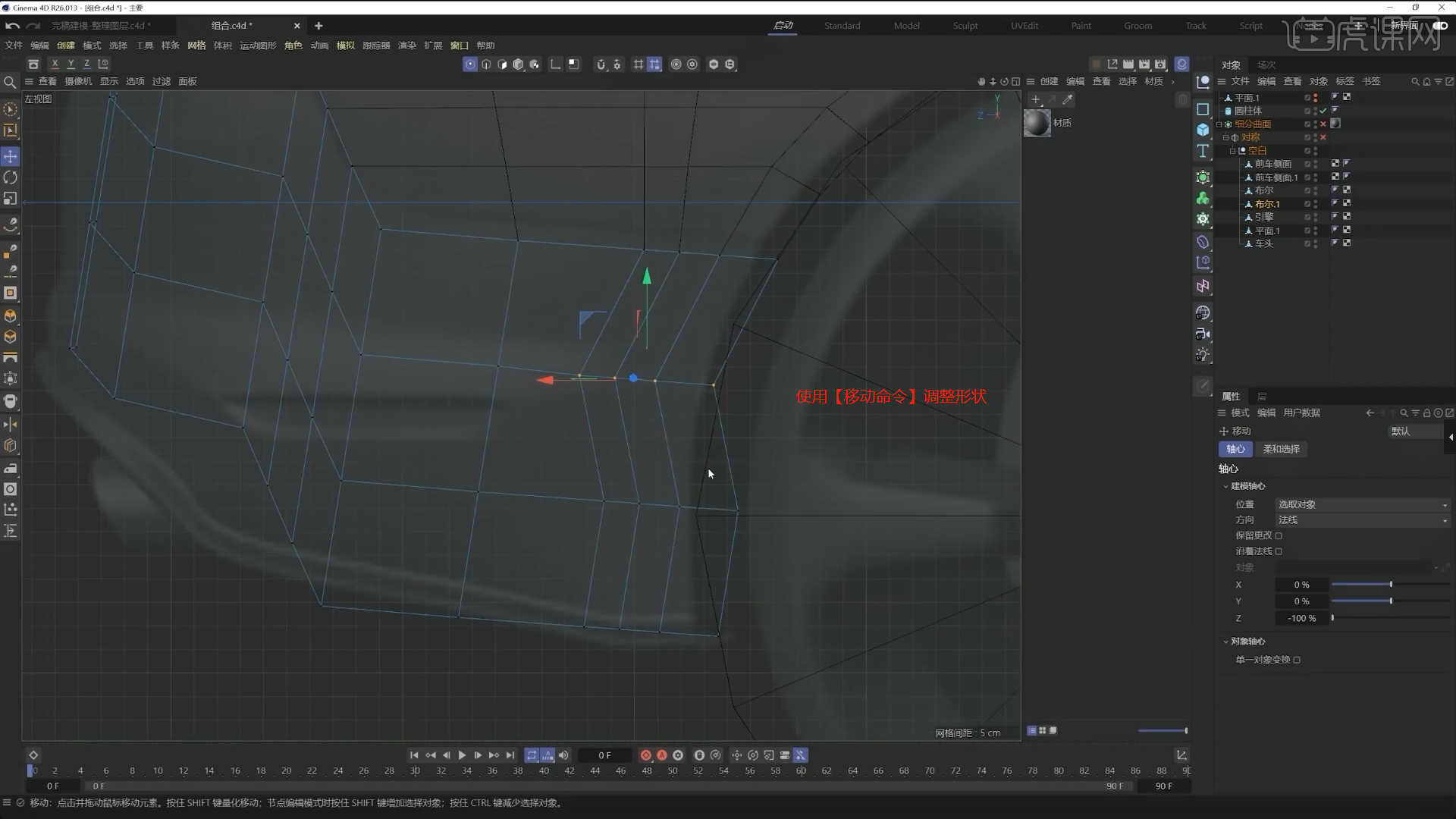
Task: Select the Scale tool in left toolbar
Action: point(11,199)
